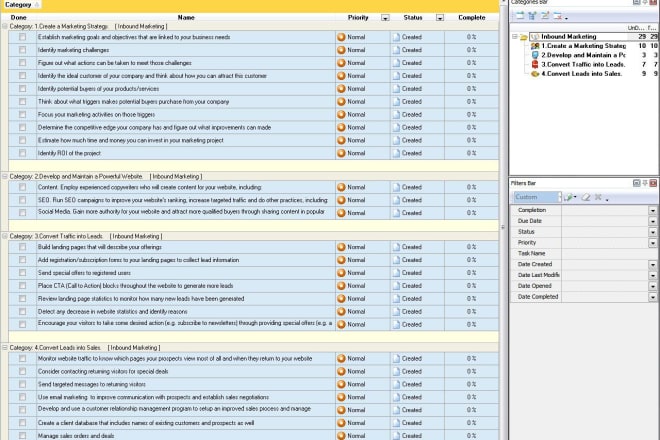Viewport: 660px width, 440px height.
Task: Click the status document icon for Send special offers row
Action: pyautogui.click(x=396, y=273)
